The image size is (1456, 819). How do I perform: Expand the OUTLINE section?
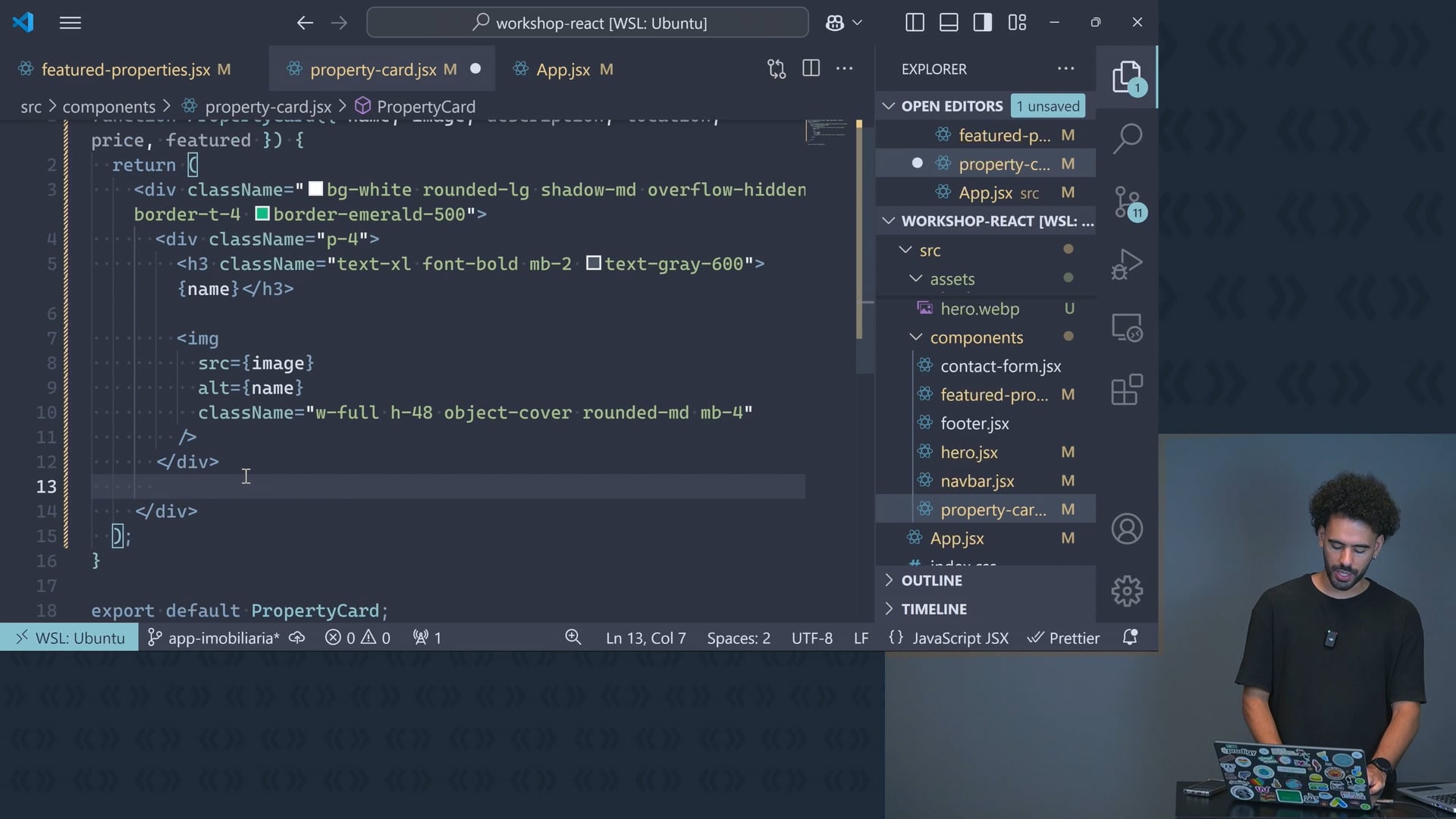pos(931,580)
